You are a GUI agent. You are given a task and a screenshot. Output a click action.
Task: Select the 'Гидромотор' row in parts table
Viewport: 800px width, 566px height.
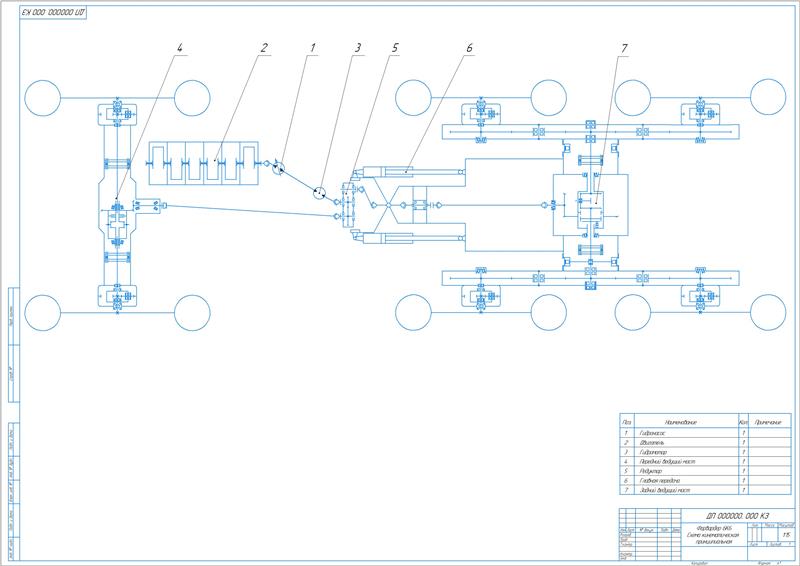pyautogui.click(x=705, y=452)
